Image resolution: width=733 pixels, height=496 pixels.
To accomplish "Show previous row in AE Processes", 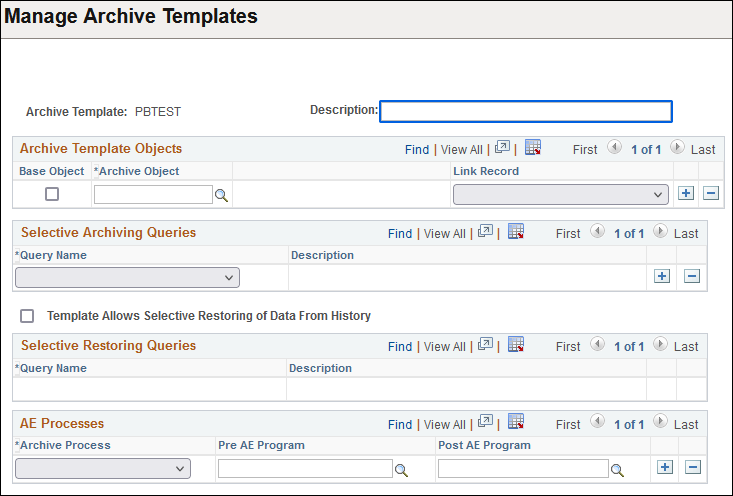I will coord(597,421).
